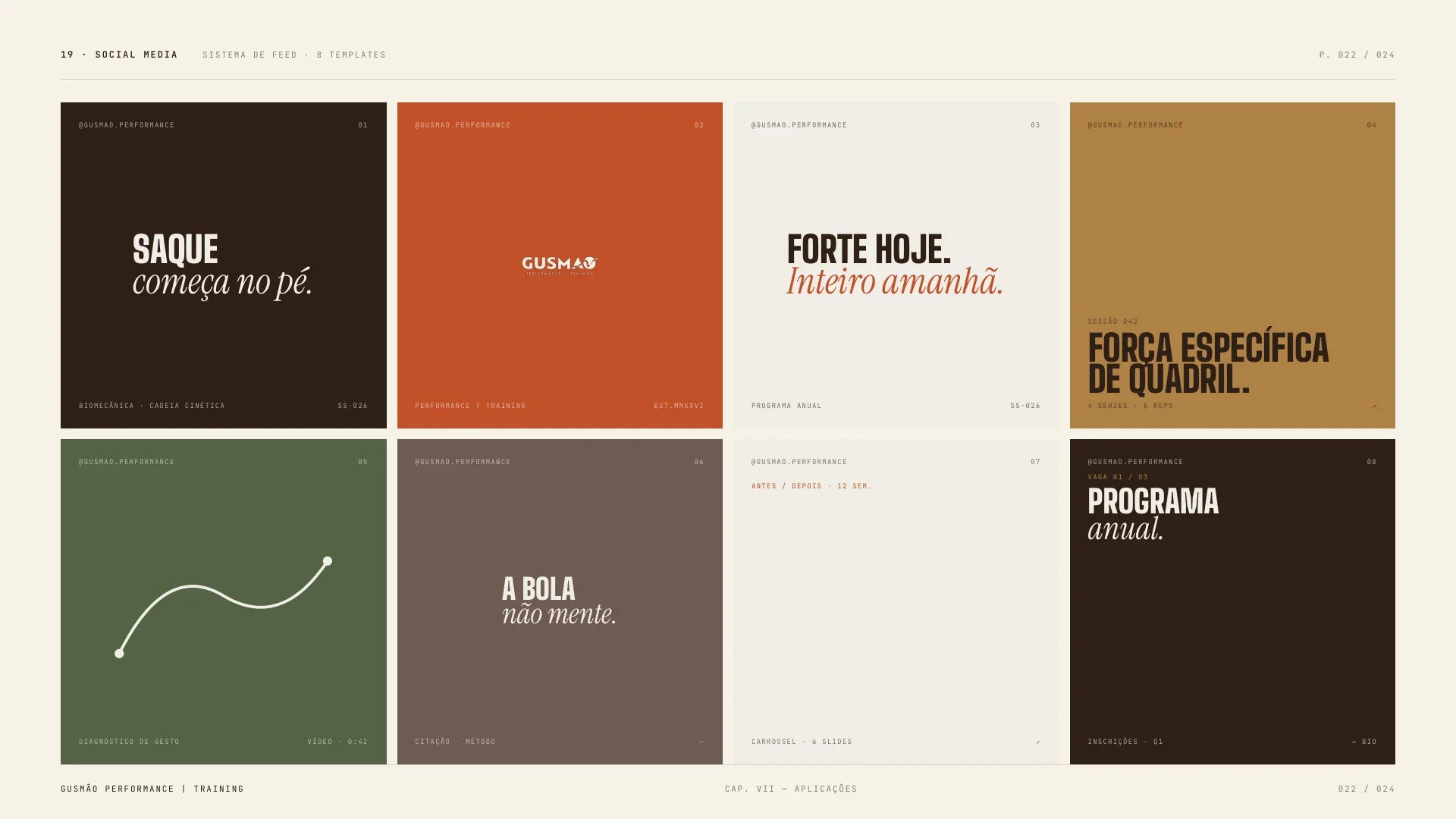Click the 'SESSÃO 042' label
This screenshot has height=819, width=1456.
1112,322
